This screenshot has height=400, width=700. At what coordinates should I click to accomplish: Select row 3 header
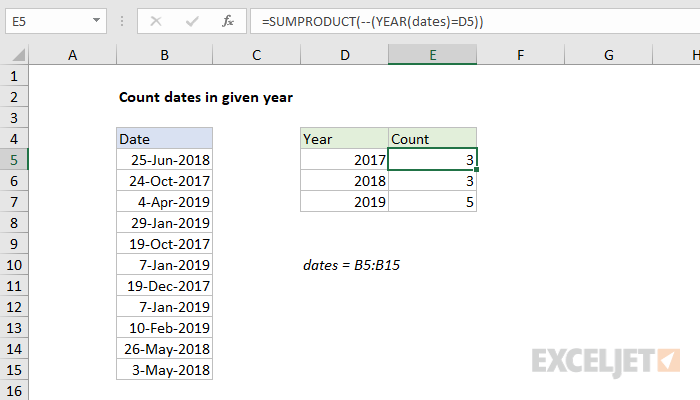[x=14, y=118]
